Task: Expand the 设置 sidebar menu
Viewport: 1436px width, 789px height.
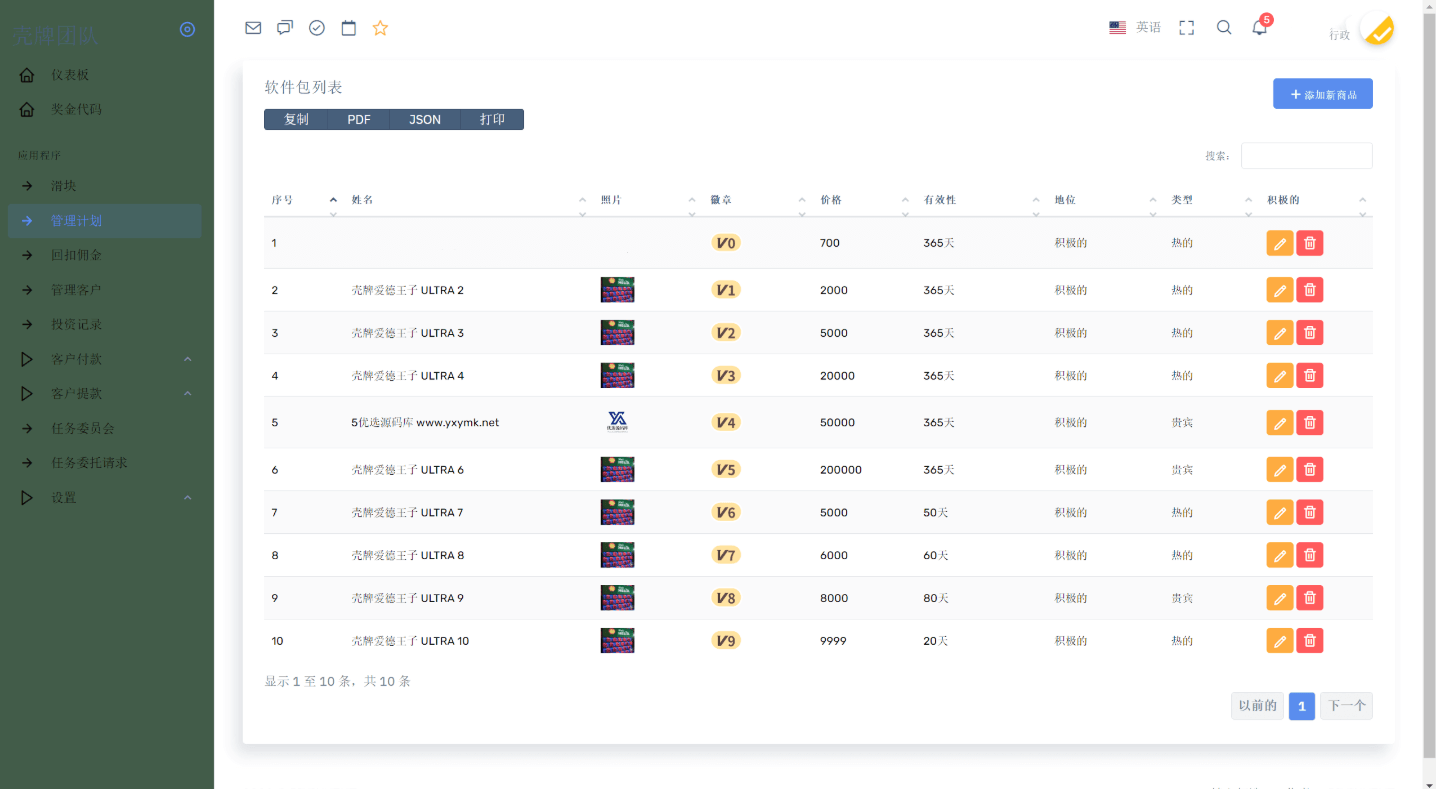Action: coord(105,498)
